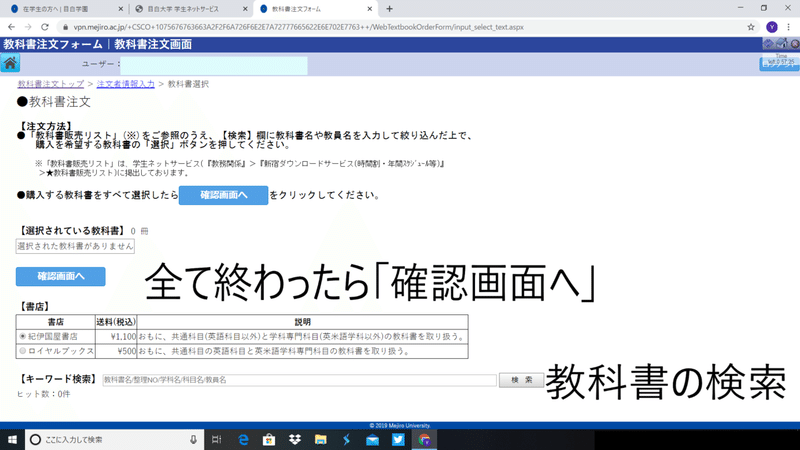Focus the キーワード検索 keyword input field

click(299, 380)
